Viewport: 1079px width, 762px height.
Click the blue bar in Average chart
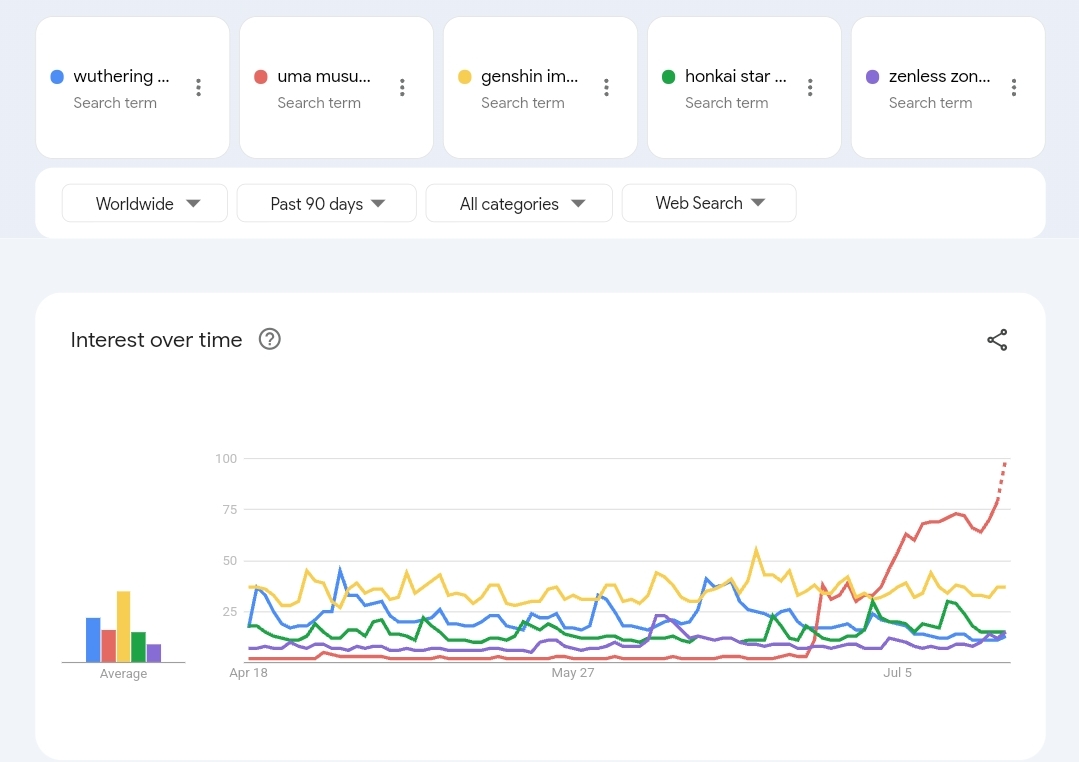(93, 640)
